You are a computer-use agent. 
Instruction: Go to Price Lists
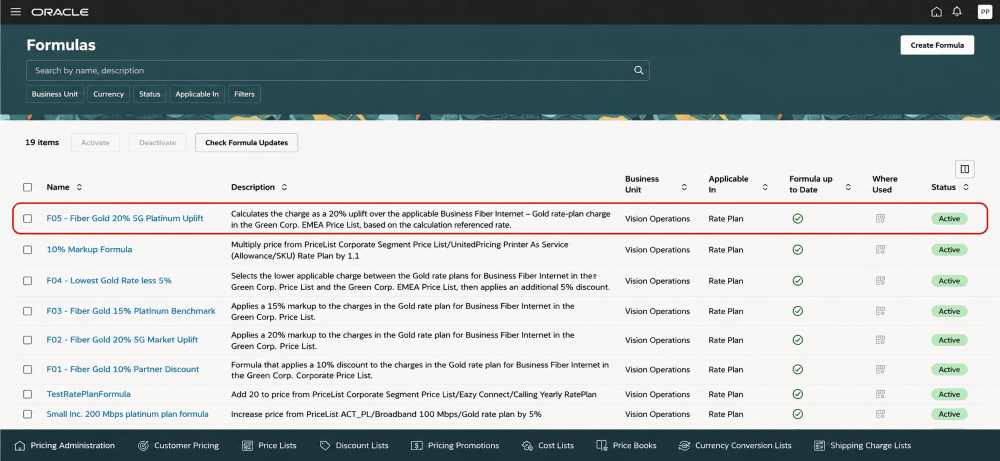(x=269, y=446)
